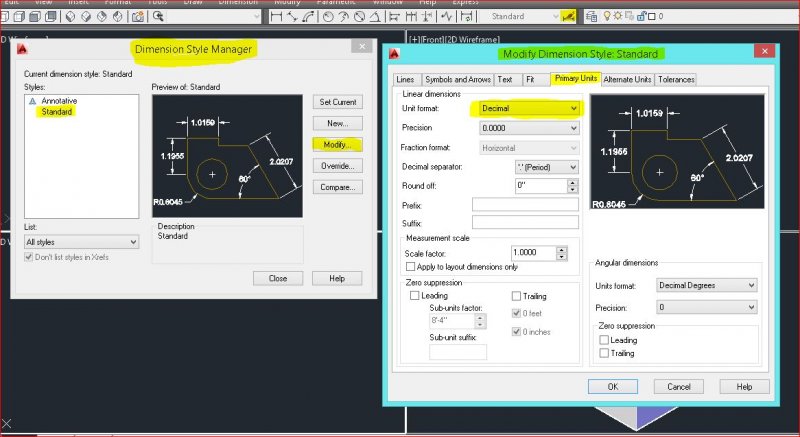Enable Apply to layout dimensions only
The width and height of the screenshot is (800, 437).
point(410,267)
